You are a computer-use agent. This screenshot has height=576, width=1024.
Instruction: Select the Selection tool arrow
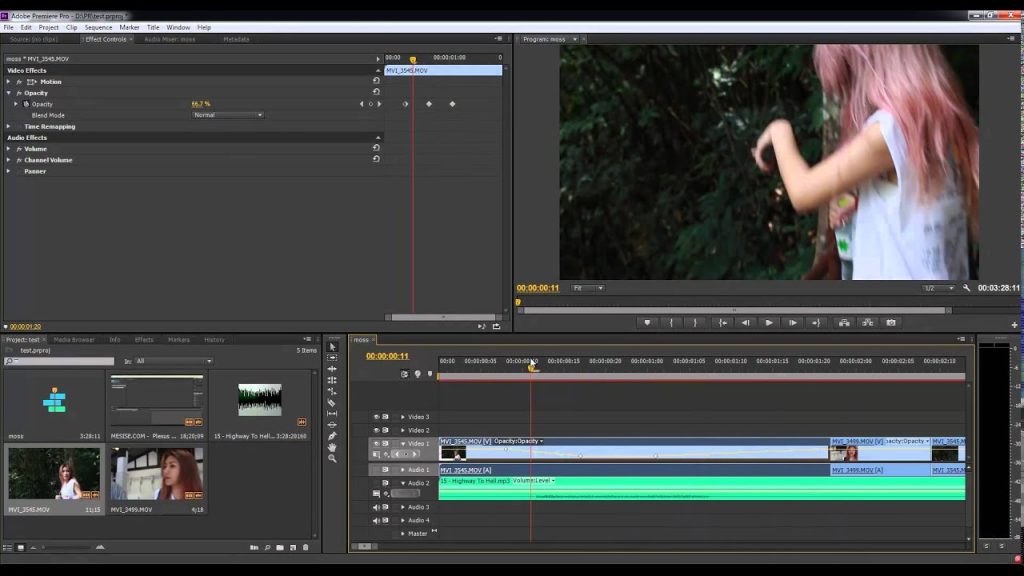[x=332, y=347]
